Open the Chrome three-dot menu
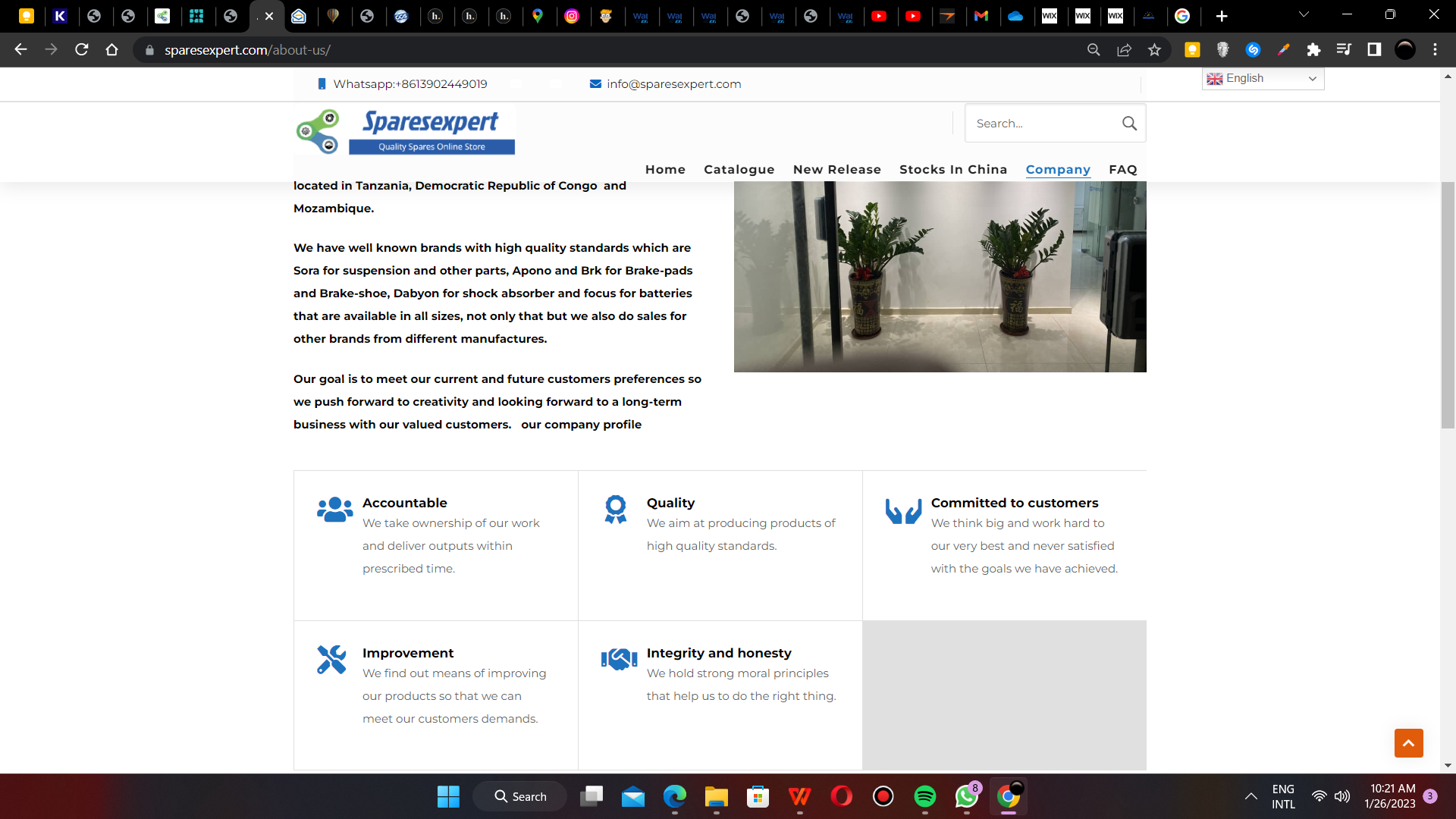 click(1435, 50)
